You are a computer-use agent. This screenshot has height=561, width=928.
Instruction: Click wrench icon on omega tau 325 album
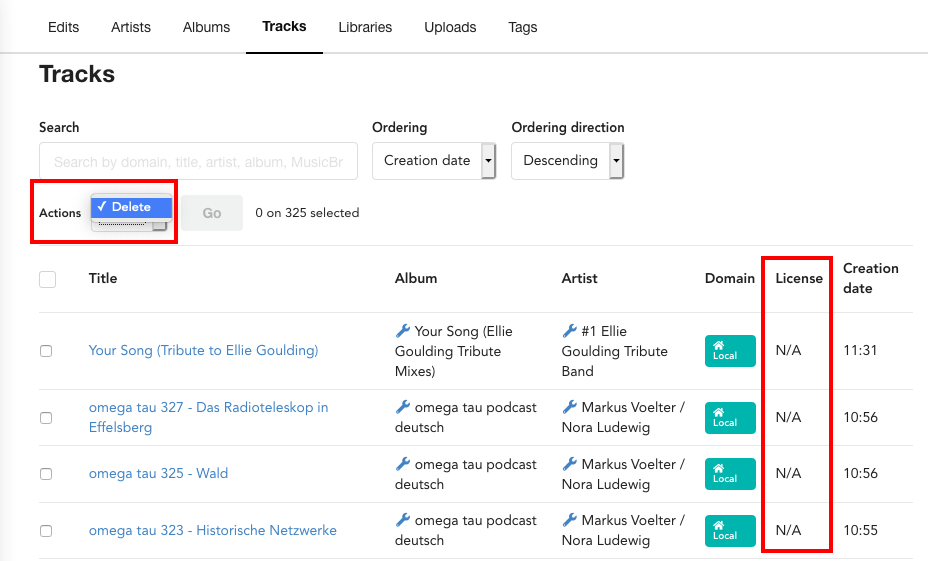(x=402, y=464)
